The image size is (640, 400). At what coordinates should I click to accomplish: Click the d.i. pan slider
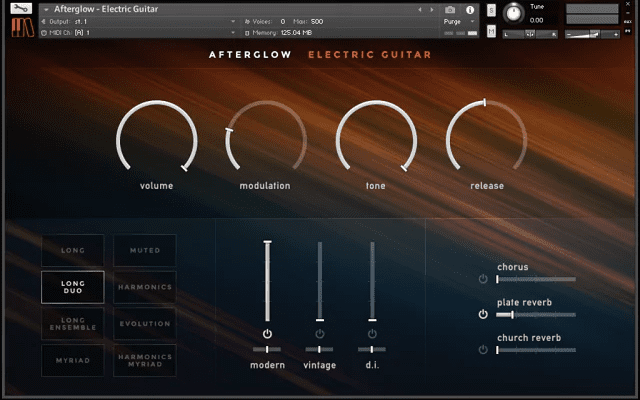point(372,349)
